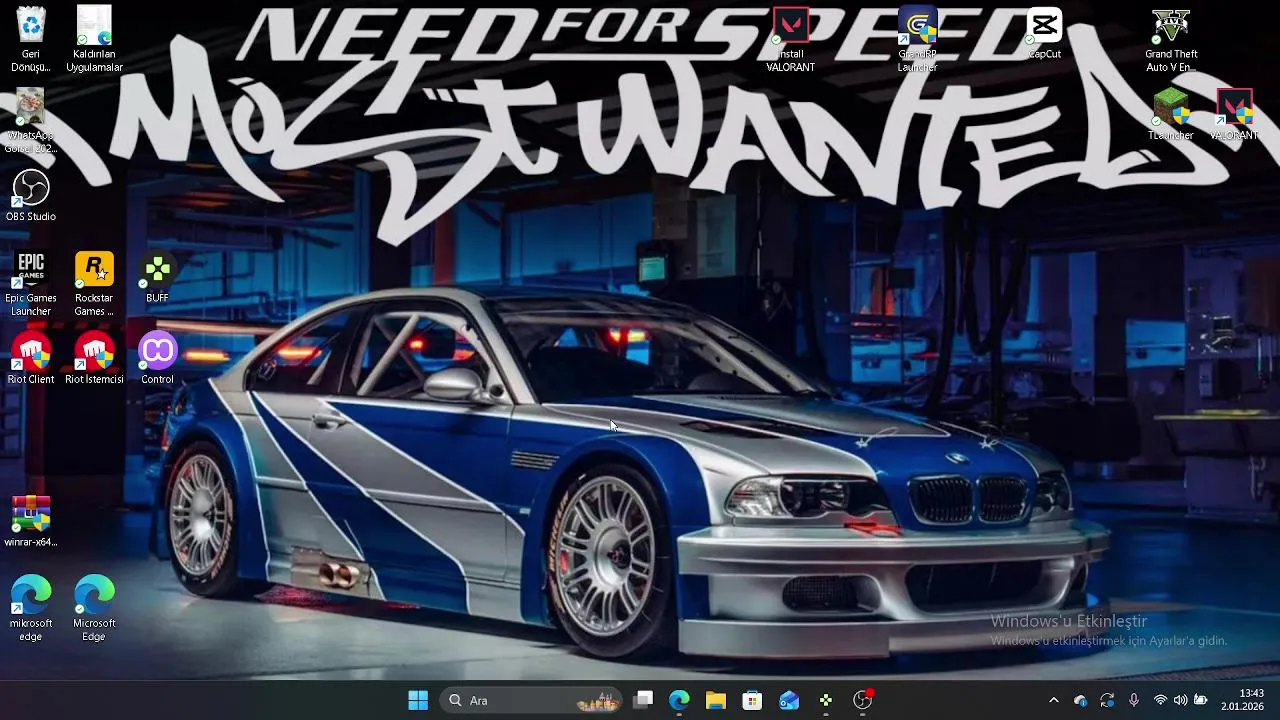Viewport: 1280px width, 720px height.
Task: Open the volume speaker tray icon
Action: 1180,700
